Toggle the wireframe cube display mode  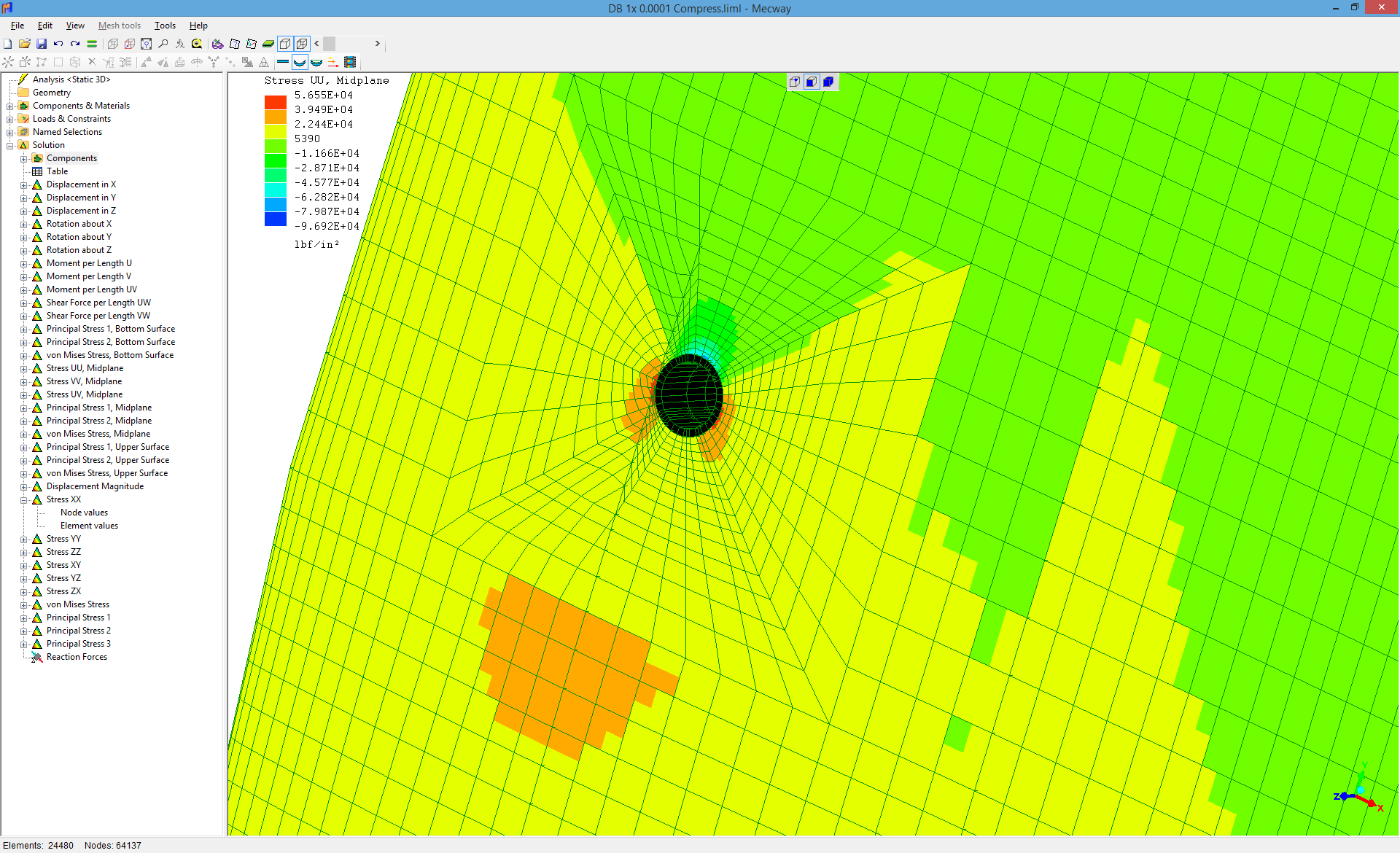(302, 44)
